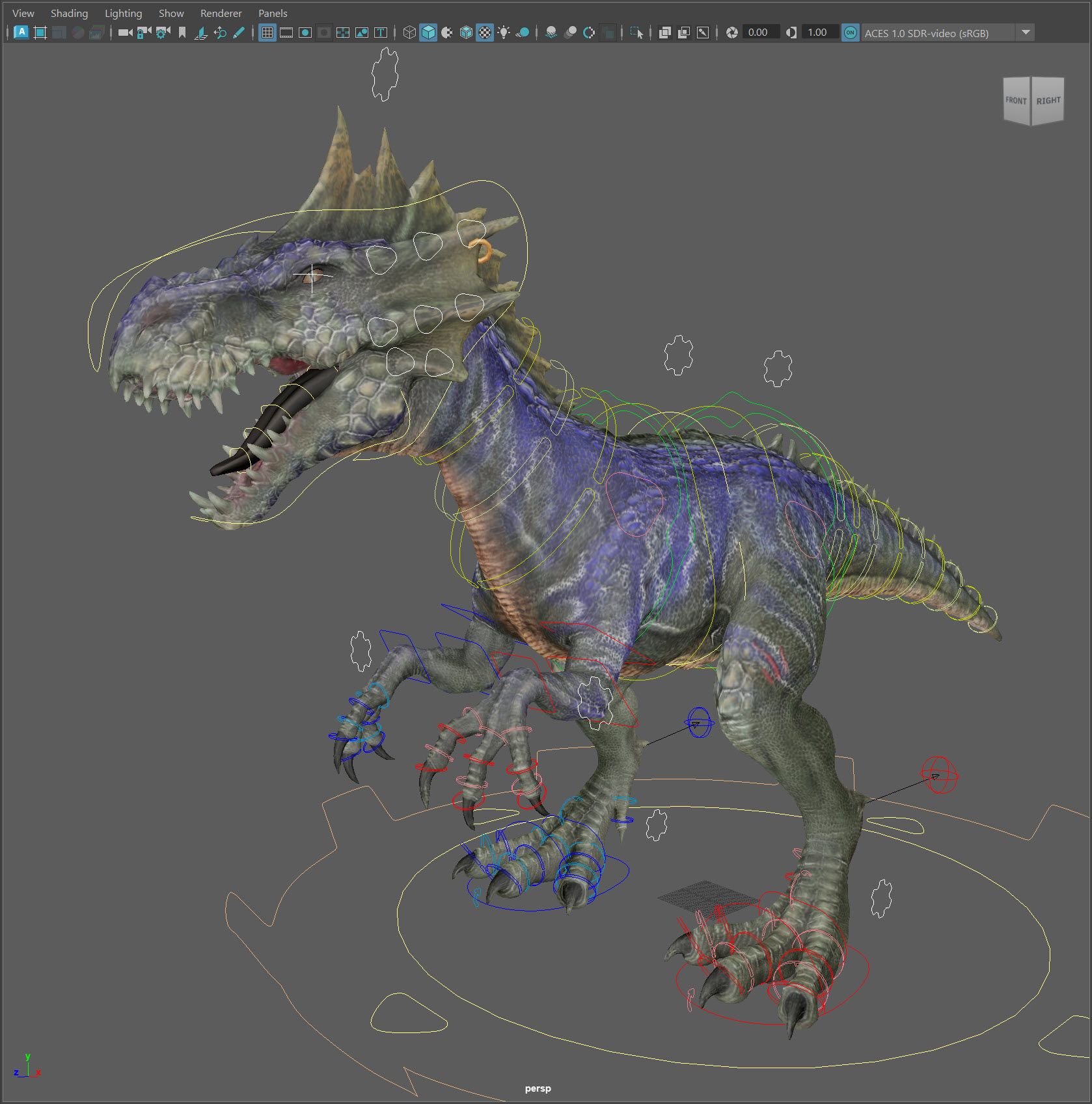Toggle the Gate Mask icon
Image resolution: width=1092 pixels, height=1104 pixels.
pyautogui.click(x=323, y=32)
